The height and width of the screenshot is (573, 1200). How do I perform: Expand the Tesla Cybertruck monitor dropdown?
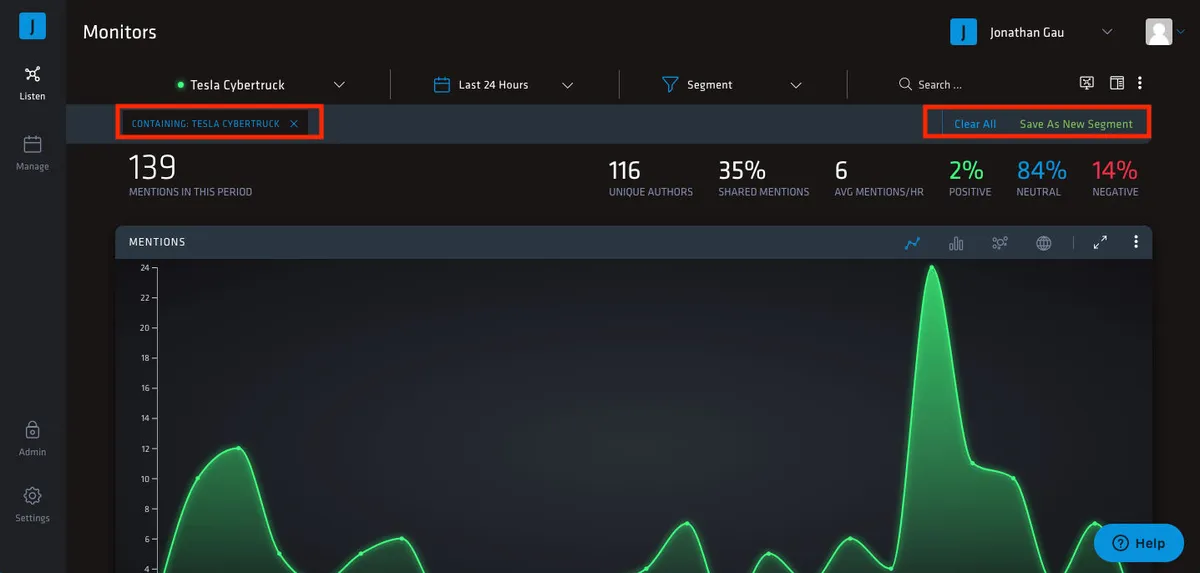tap(339, 85)
